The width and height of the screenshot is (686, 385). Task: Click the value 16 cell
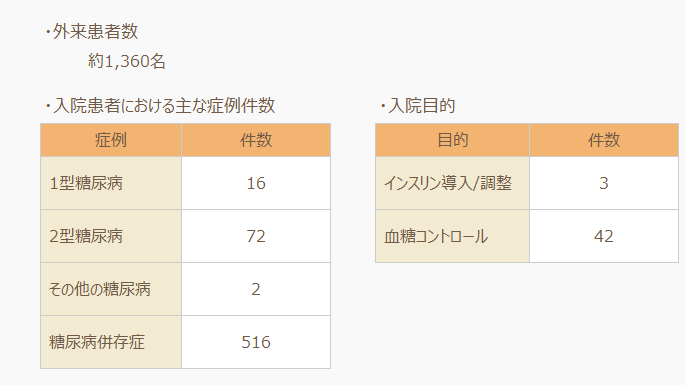point(256,183)
